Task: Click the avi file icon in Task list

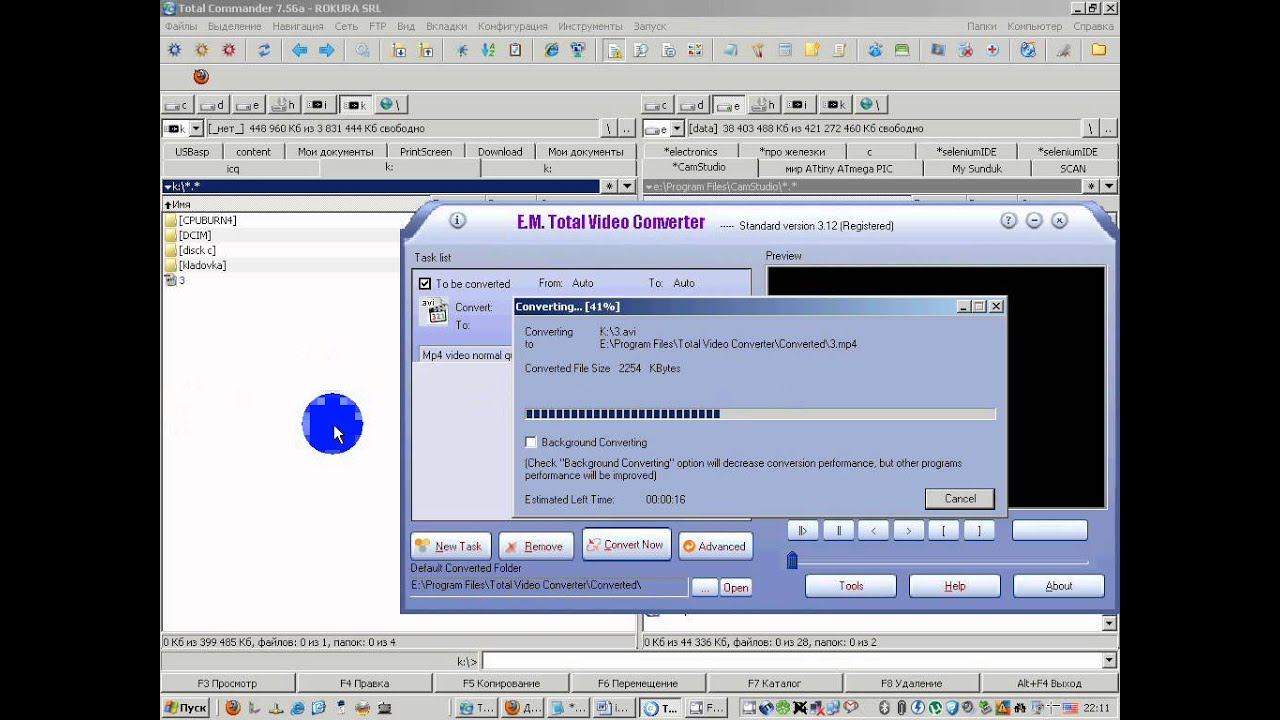Action: click(x=435, y=311)
